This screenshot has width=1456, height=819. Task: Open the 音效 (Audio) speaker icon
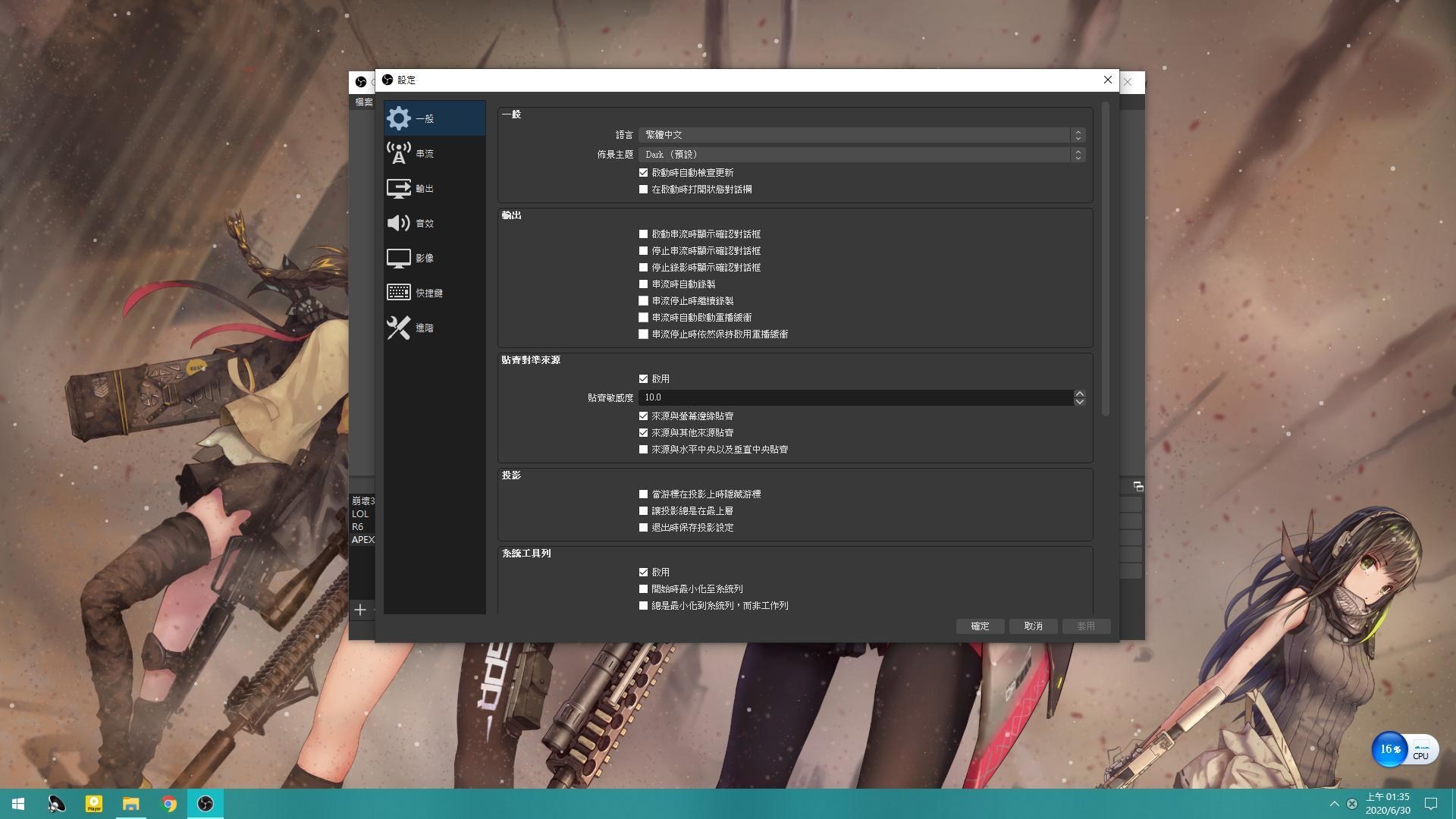click(x=398, y=223)
